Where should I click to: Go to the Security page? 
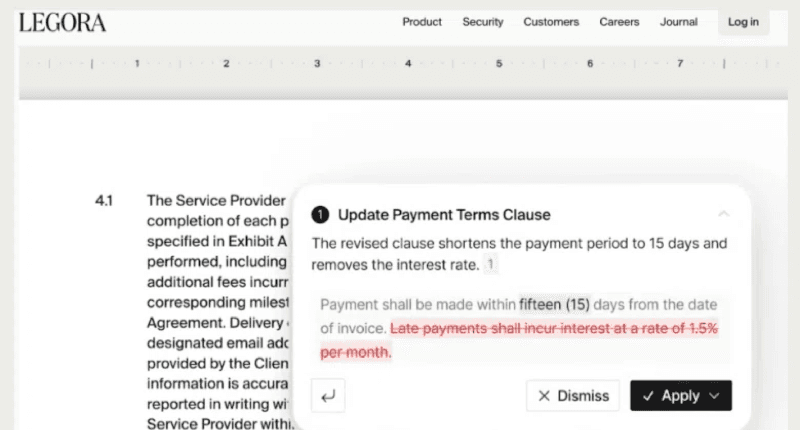pyautogui.click(x=483, y=22)
